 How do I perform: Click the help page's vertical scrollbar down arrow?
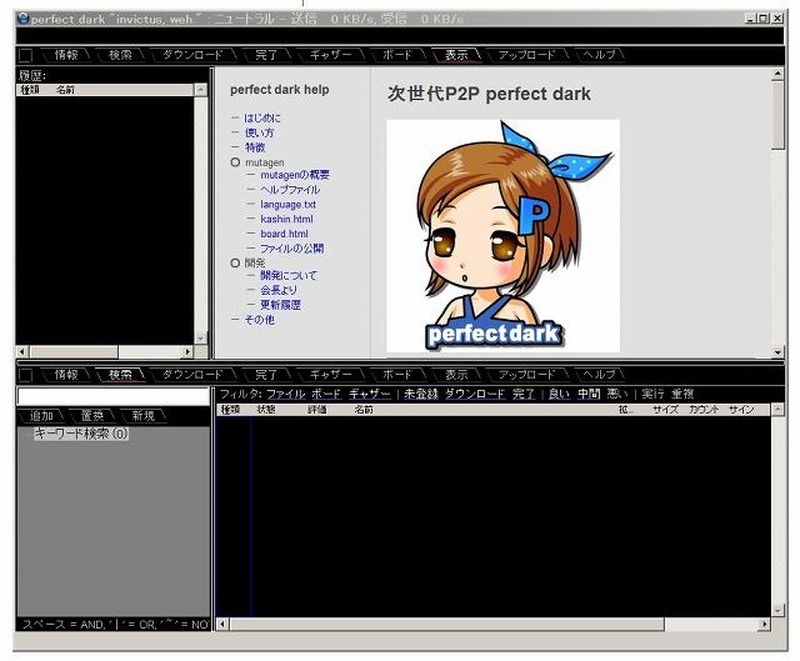[x=778, y=352]
